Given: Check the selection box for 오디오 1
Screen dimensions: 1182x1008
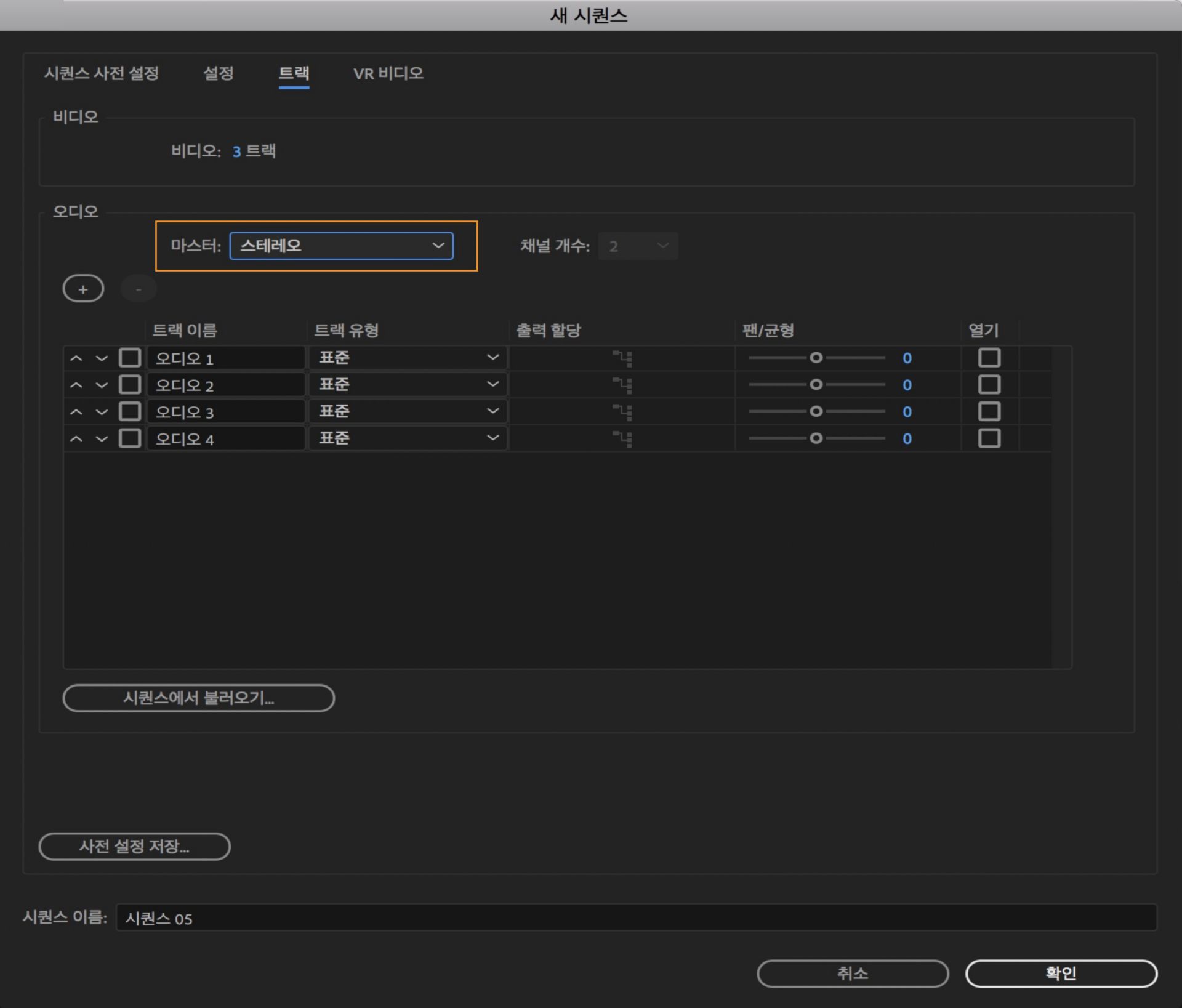Looking at the screenshot, I should point(129,358).
